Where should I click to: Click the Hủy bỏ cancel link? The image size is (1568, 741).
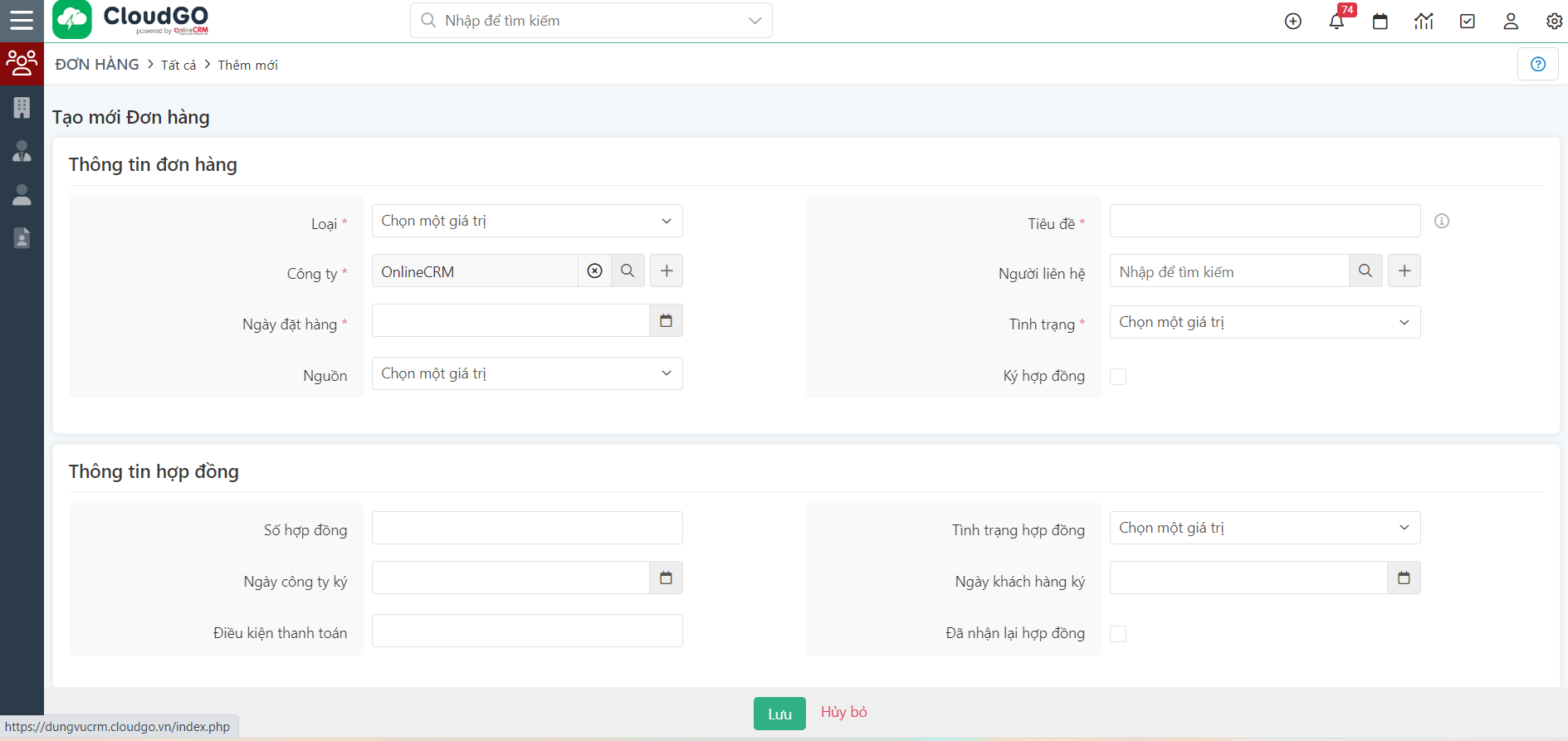coord(844,712)
